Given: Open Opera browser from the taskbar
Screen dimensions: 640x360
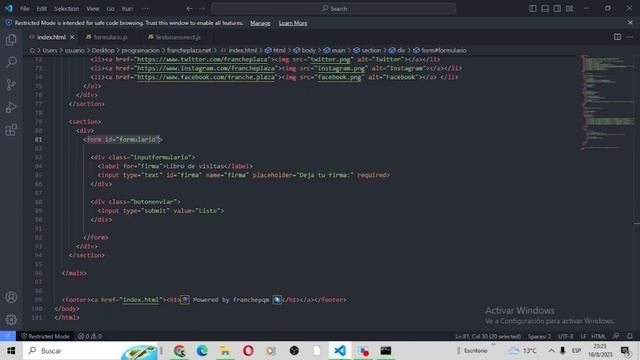Looking at the screenshot, I should [248, 351].
